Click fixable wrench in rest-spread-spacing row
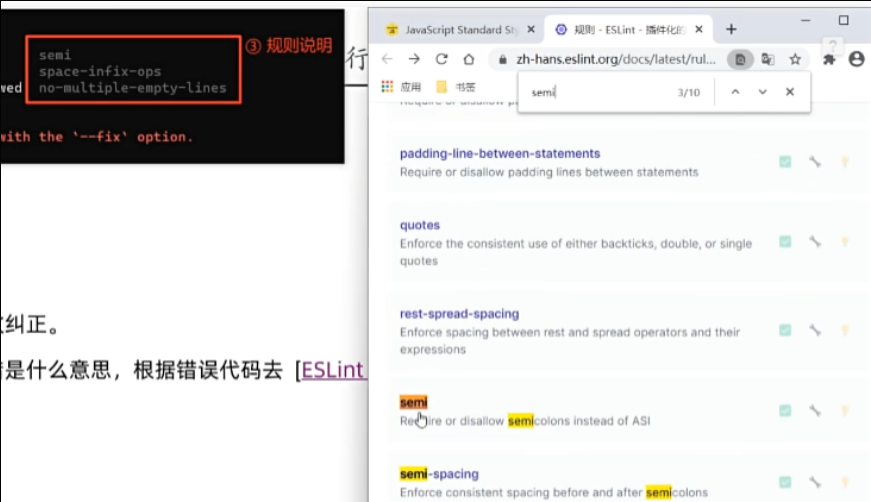The image size is (871, 502). [815, 330]
